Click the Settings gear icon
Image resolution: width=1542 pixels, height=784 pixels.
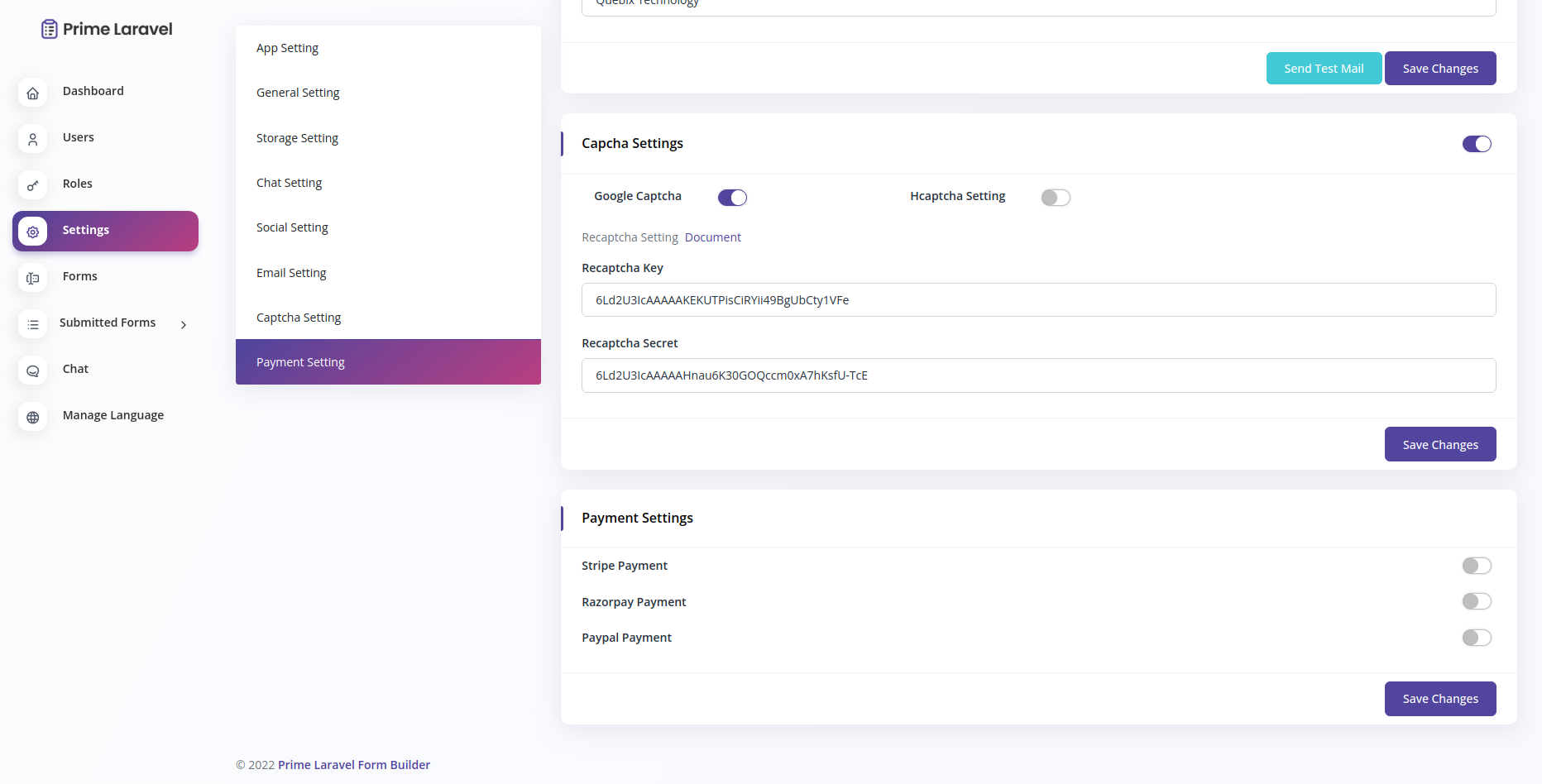[x=32, y=232]
